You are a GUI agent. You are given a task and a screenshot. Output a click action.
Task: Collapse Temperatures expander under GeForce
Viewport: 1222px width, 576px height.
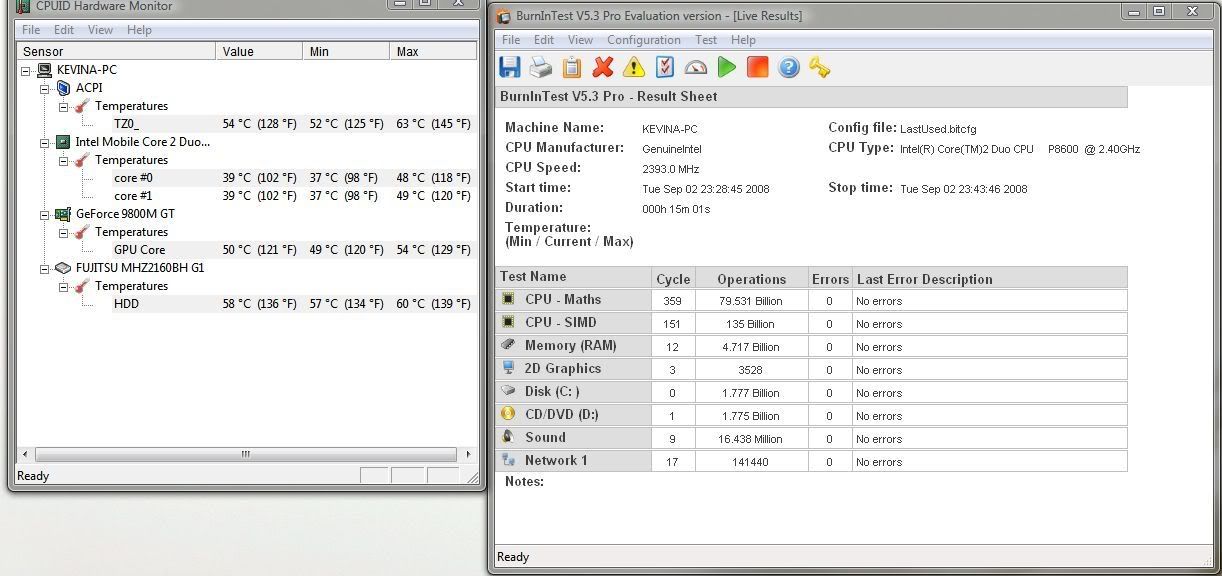(x=64, y=232)
